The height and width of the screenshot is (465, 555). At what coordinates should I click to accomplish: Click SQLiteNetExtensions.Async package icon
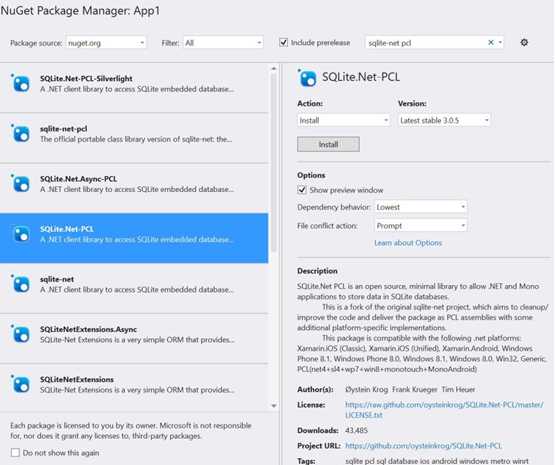point(21,334)
